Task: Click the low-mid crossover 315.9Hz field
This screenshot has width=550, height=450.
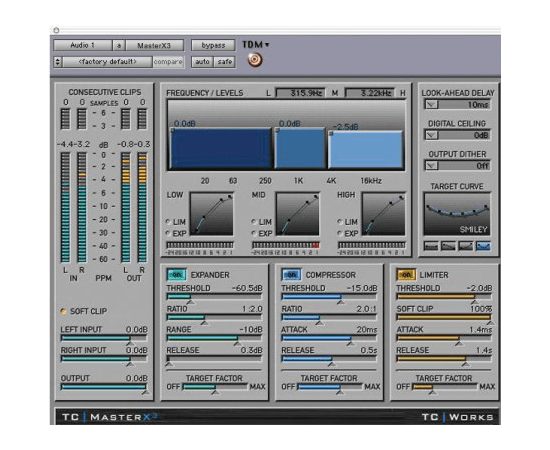Action: point(301,93)
